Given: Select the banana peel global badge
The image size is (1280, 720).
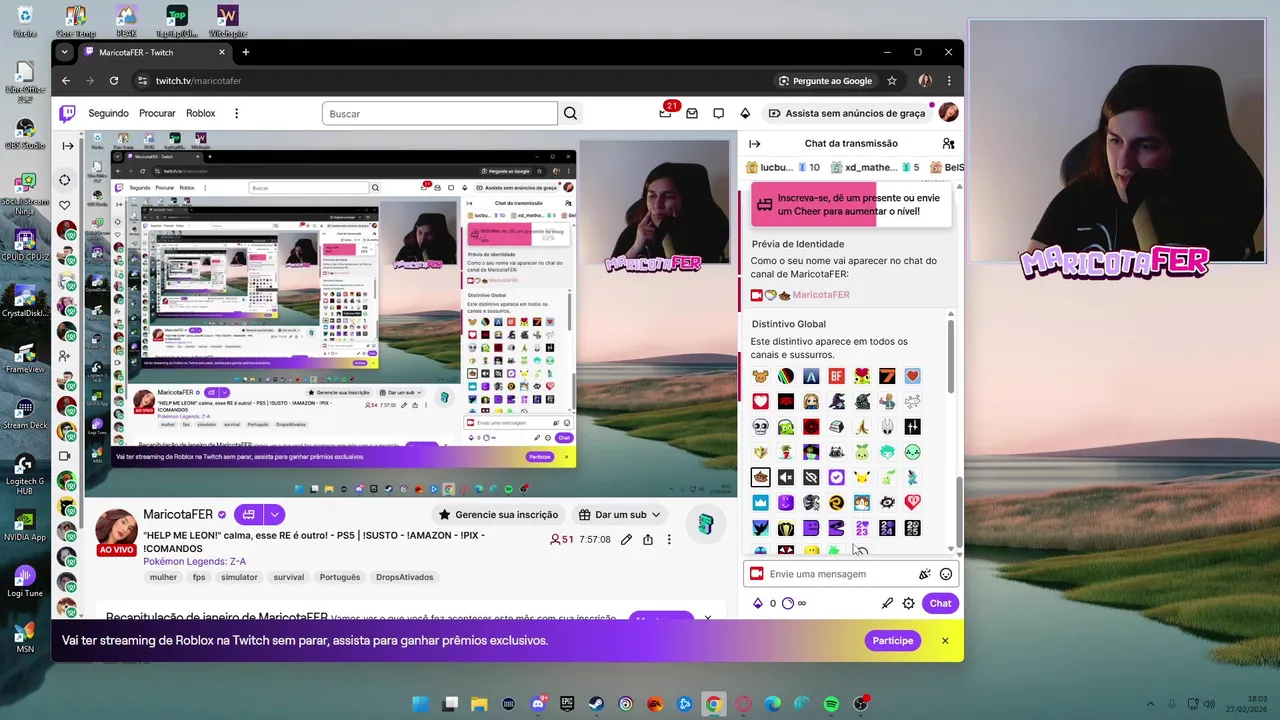Looking at the screenshot, I should pyautogui.click(x=862, y=427).
